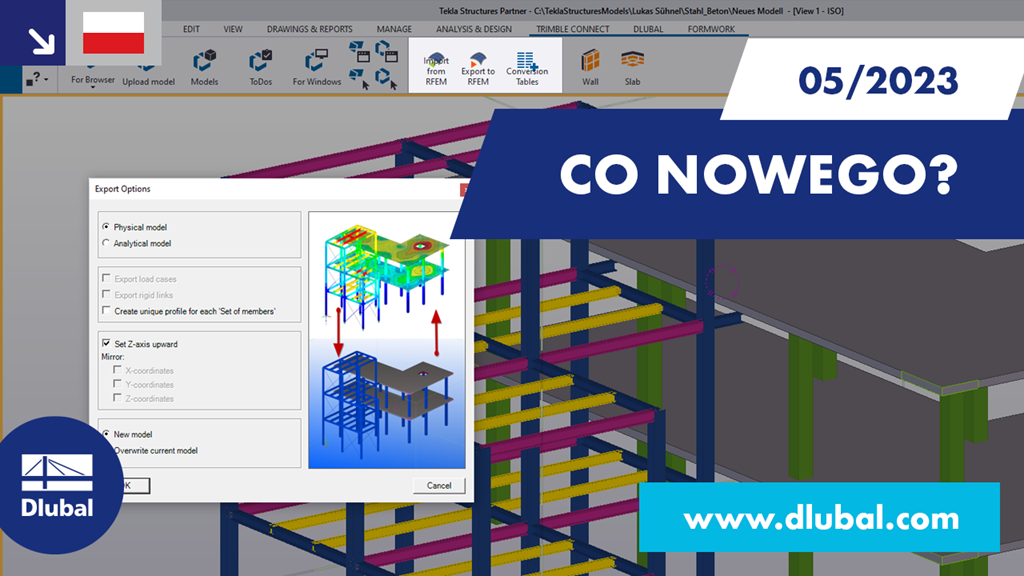Click Export to RFEM
Screen dimensions: 1024x576
pyautogui.click(x=478, y=68)
